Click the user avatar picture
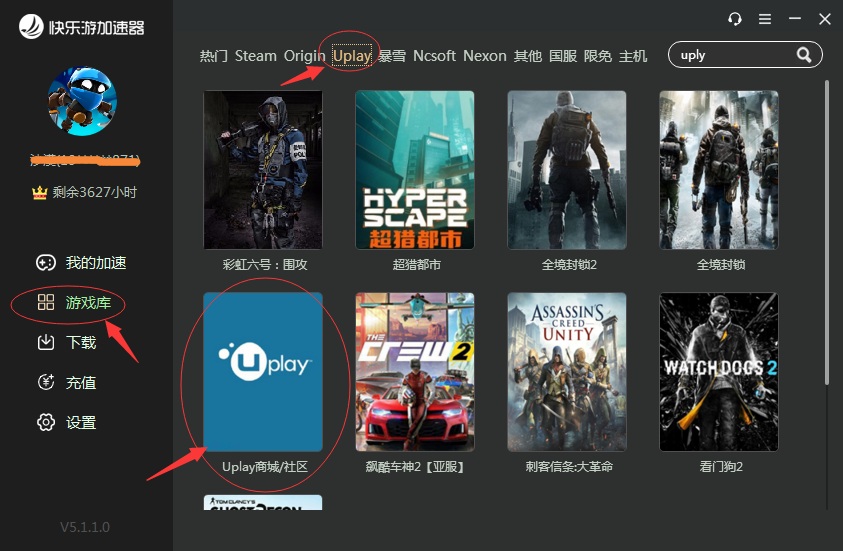This screenshot has width=843, height=551. click(x=82, y=101)
